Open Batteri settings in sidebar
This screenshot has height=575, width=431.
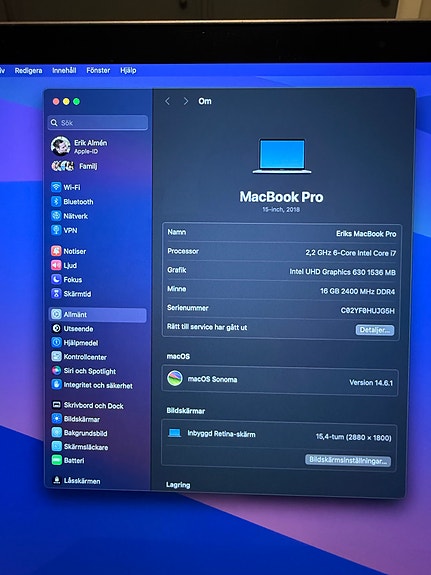coord(68,460)
